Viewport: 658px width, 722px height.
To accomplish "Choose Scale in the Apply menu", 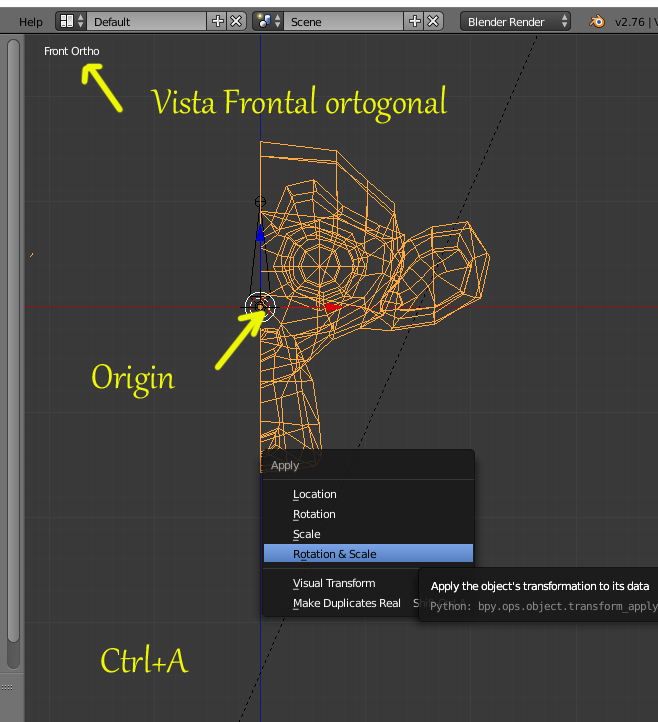I will click(x=368, y=534).
